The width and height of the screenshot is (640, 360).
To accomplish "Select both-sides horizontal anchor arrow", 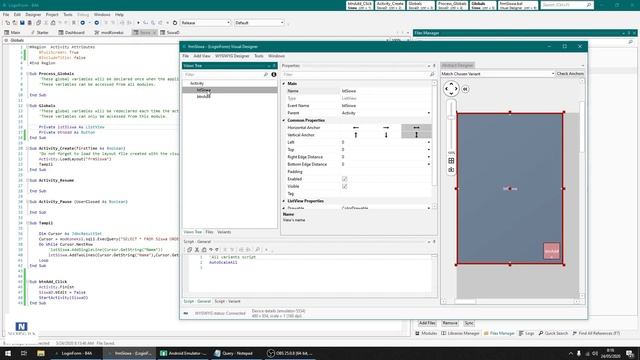I will point(416,128).
